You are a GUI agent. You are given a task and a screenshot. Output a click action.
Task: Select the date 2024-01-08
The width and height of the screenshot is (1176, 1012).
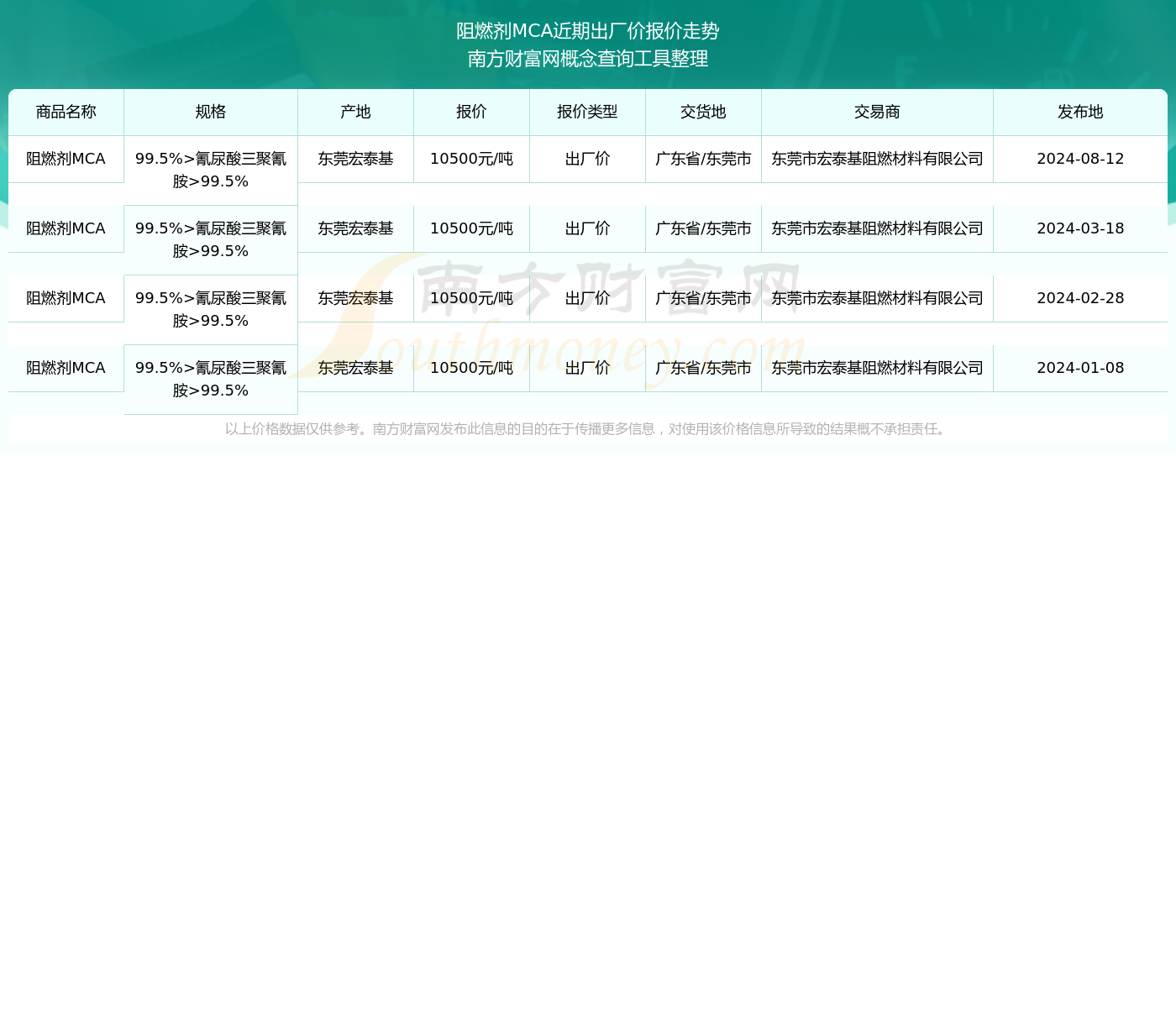tap(1080, 368)
